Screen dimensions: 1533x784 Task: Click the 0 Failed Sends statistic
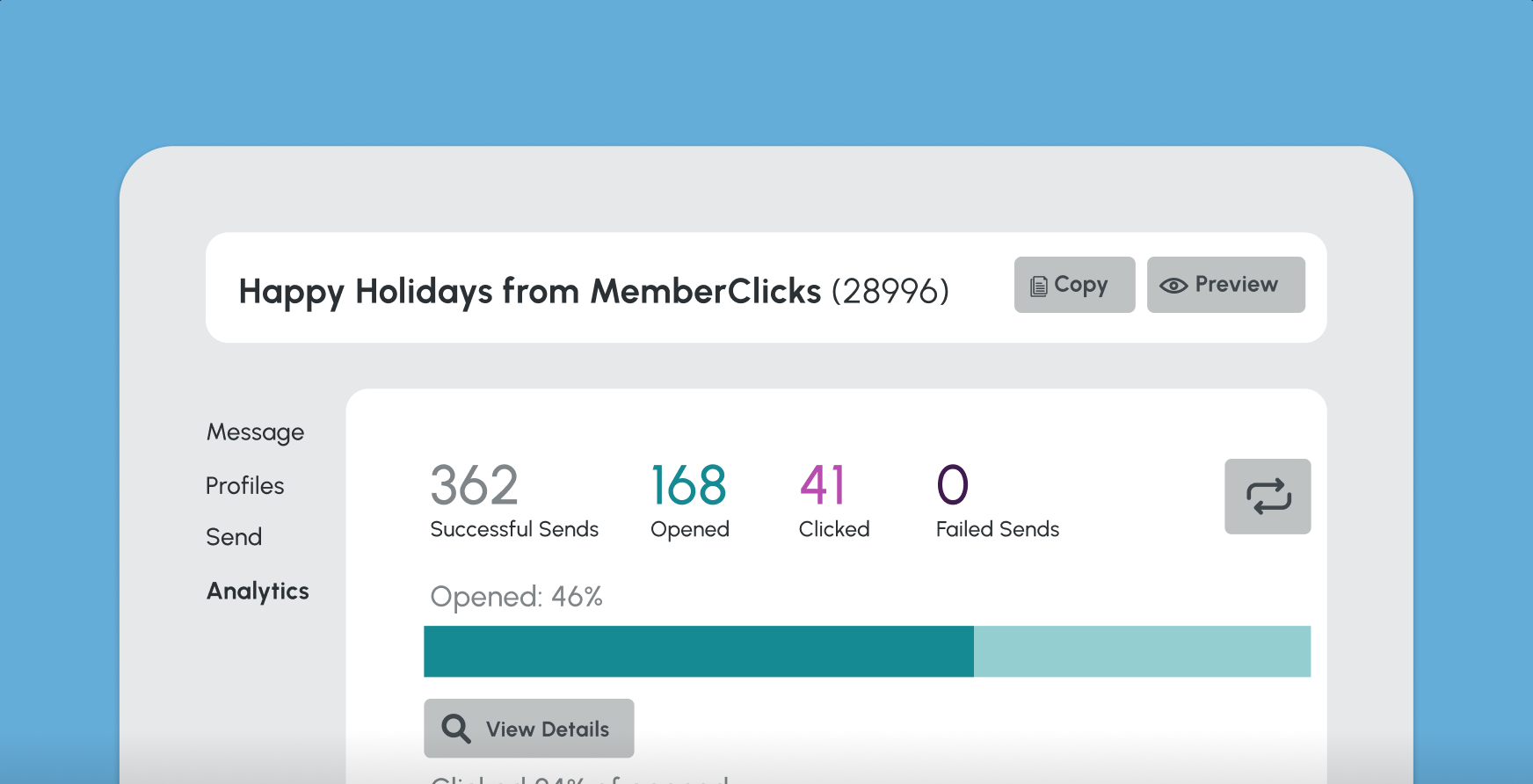pyautogui.click(x=952, y=485)
